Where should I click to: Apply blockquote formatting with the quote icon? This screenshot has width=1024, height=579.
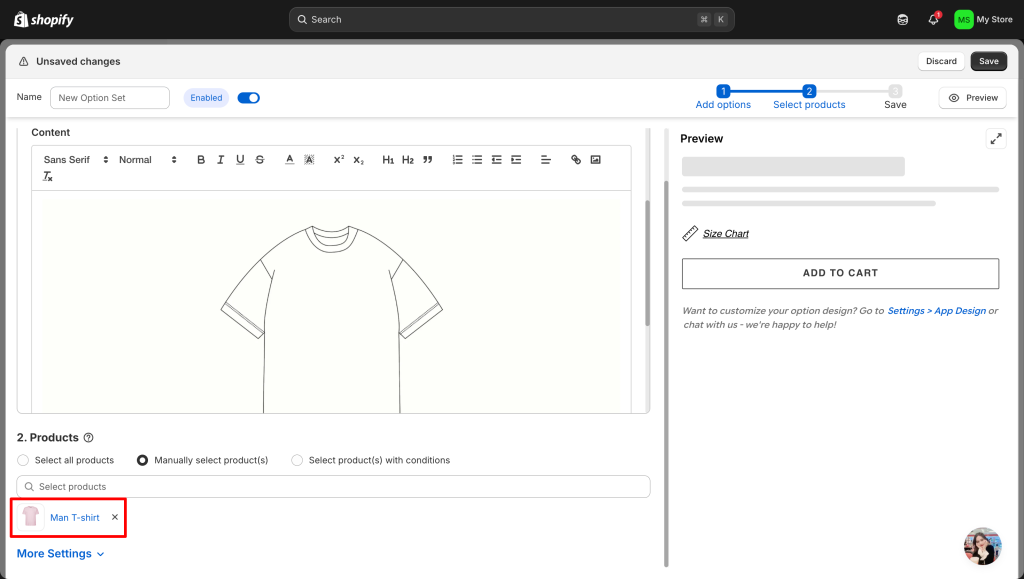click(428, 160)
